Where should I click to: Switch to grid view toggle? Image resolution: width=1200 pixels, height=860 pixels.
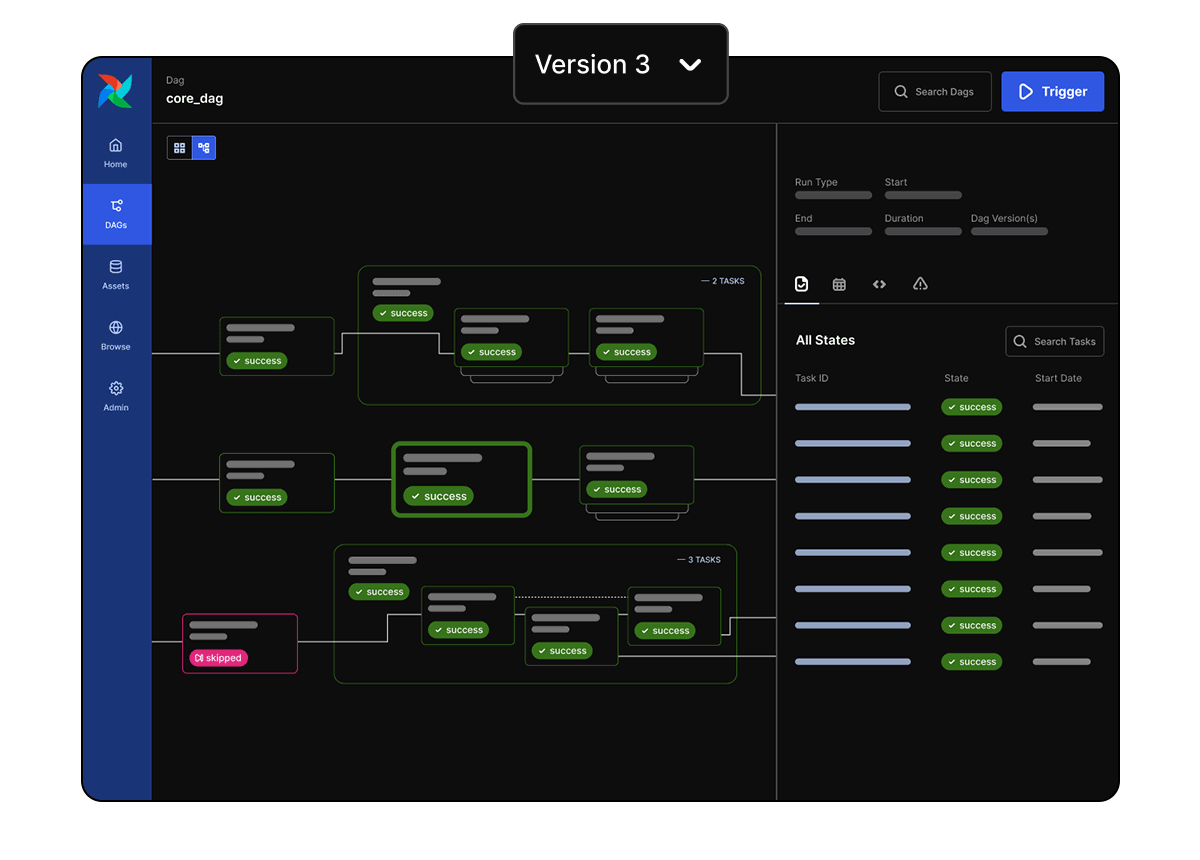[x=180, y=148]
